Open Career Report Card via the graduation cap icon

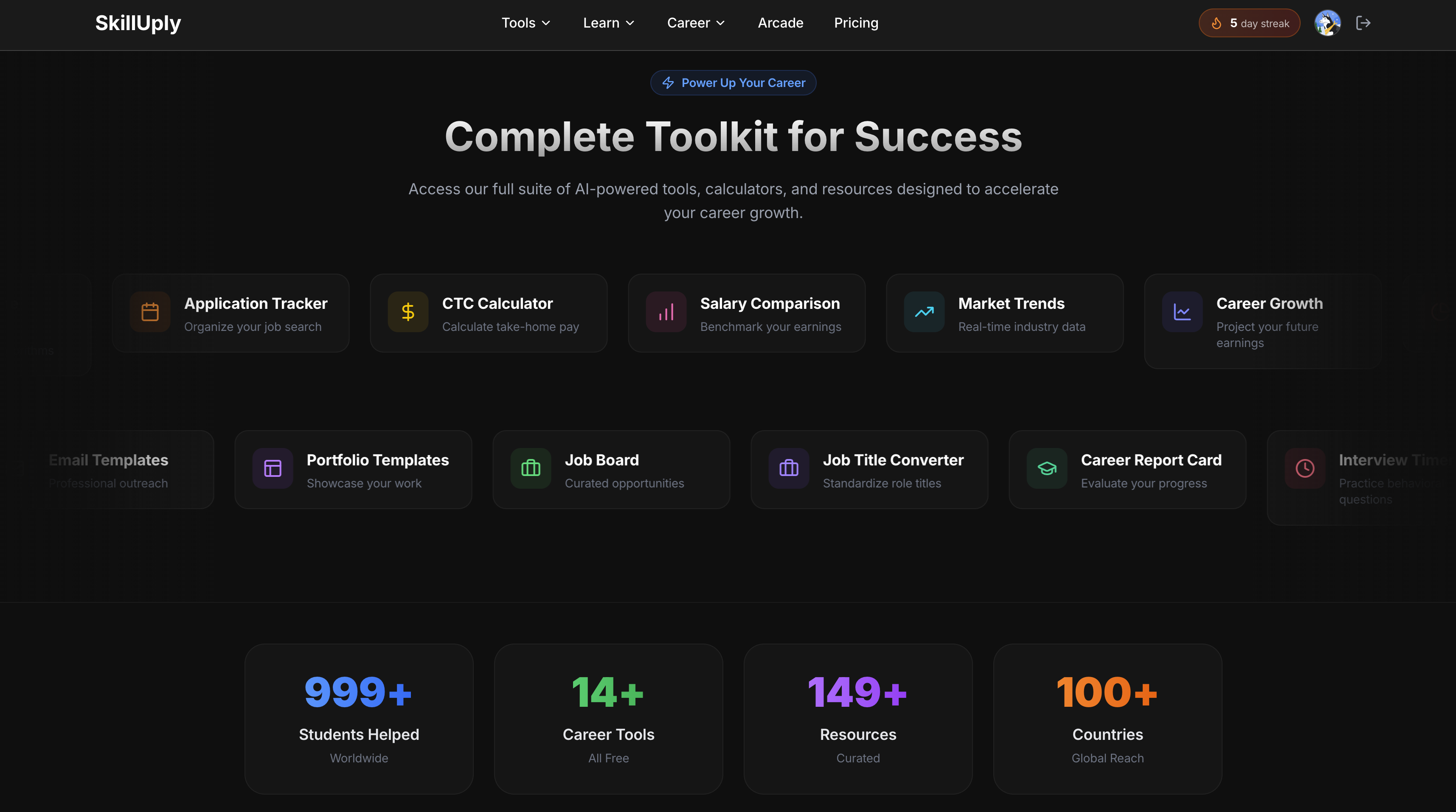pyautogui.click(x=1047, y=468)
